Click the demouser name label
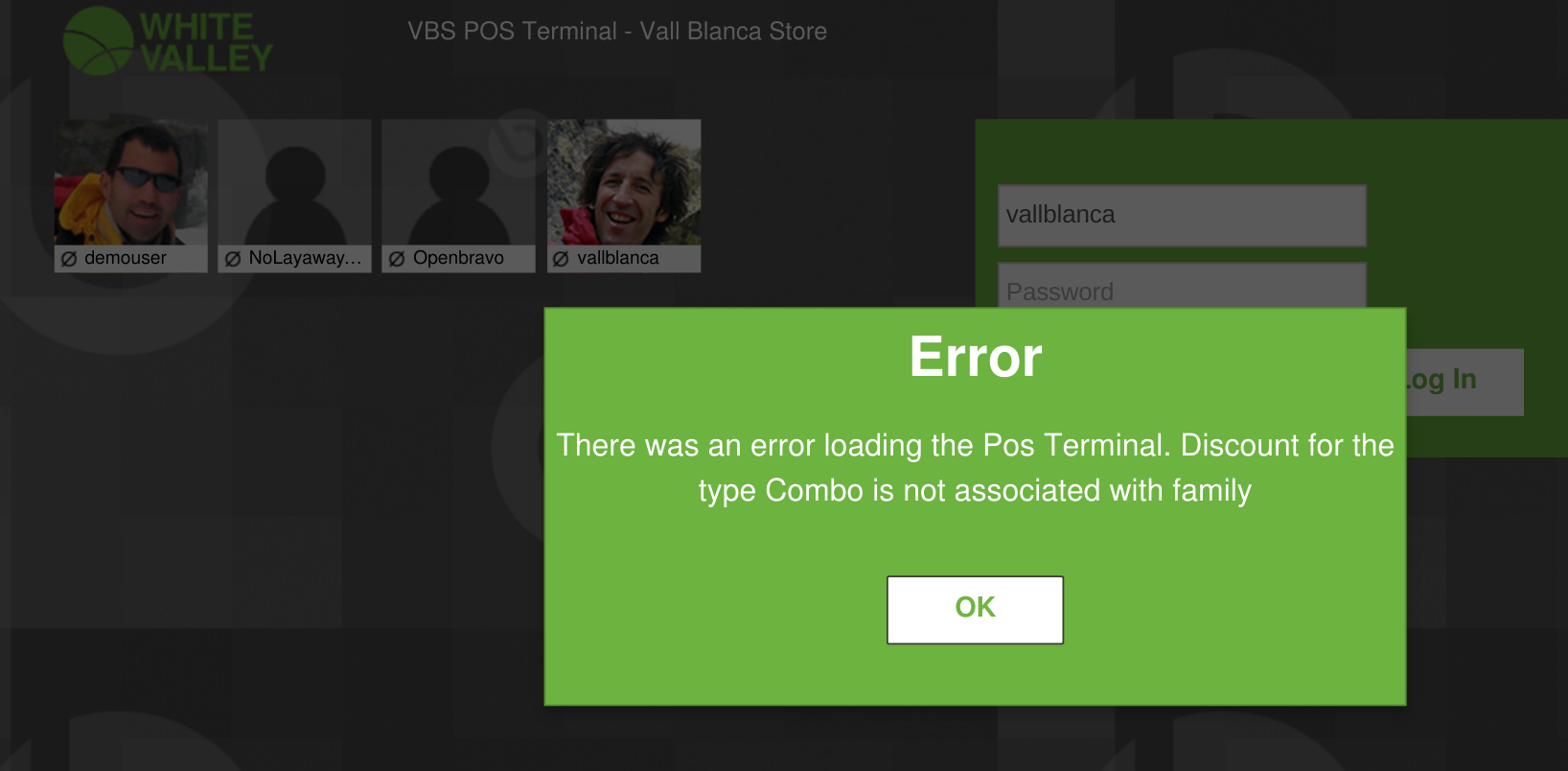The image size is (1568, 771). click(x=126, y=258)
